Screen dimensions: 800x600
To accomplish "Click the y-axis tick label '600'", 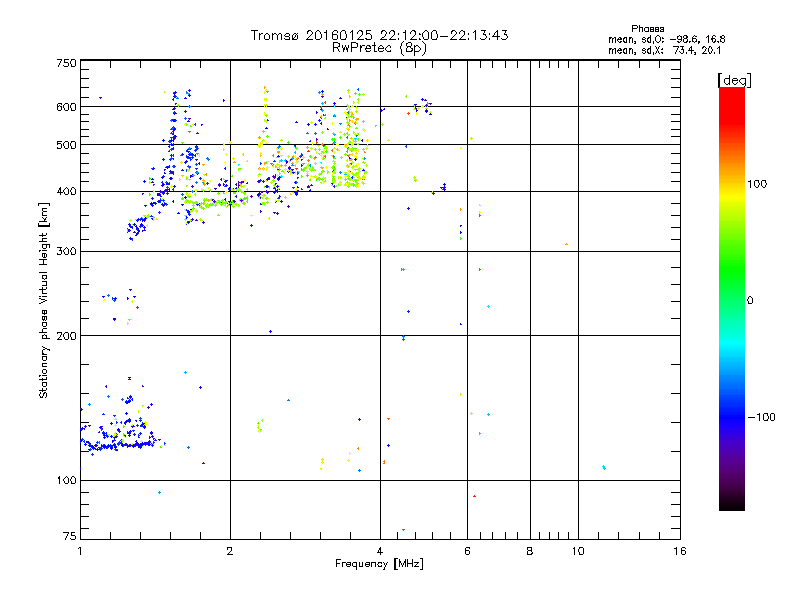I will (x=66, y=107).
